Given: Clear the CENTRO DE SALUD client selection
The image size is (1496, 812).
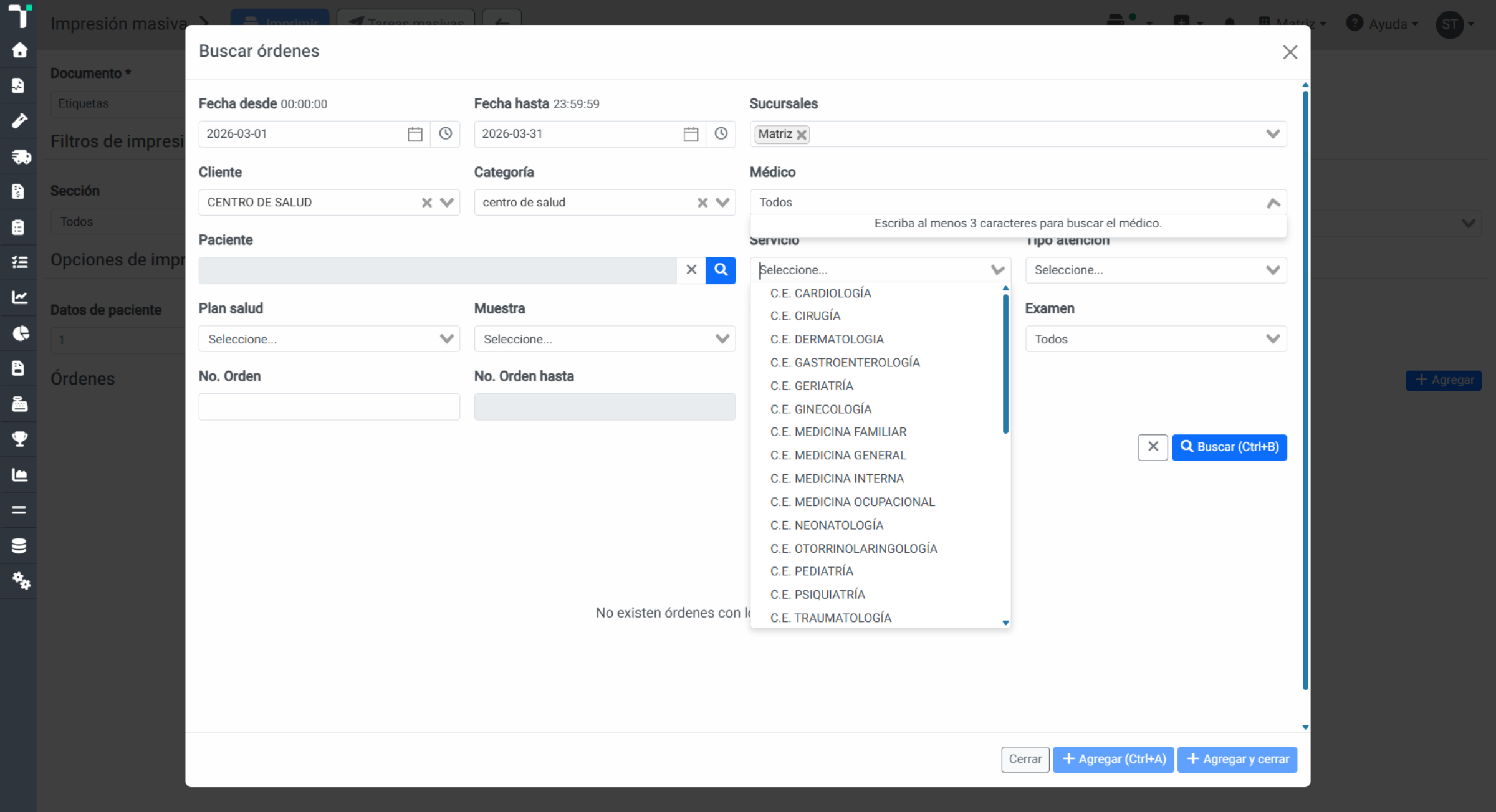Looking at the screenshot, I should tap(426, 203).
